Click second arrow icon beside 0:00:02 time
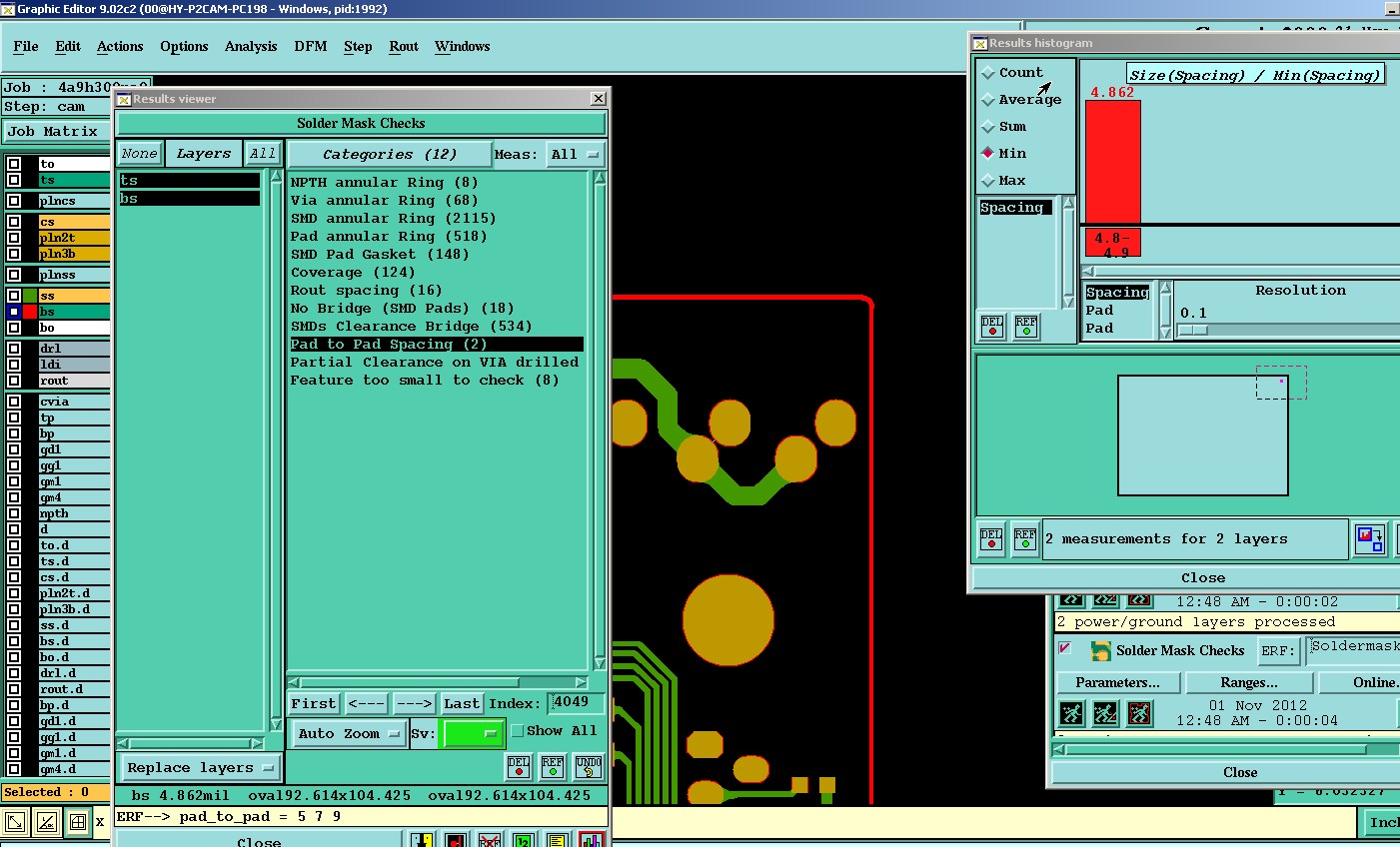Viewport: 1400px width, 847px height. [1105, 600]
